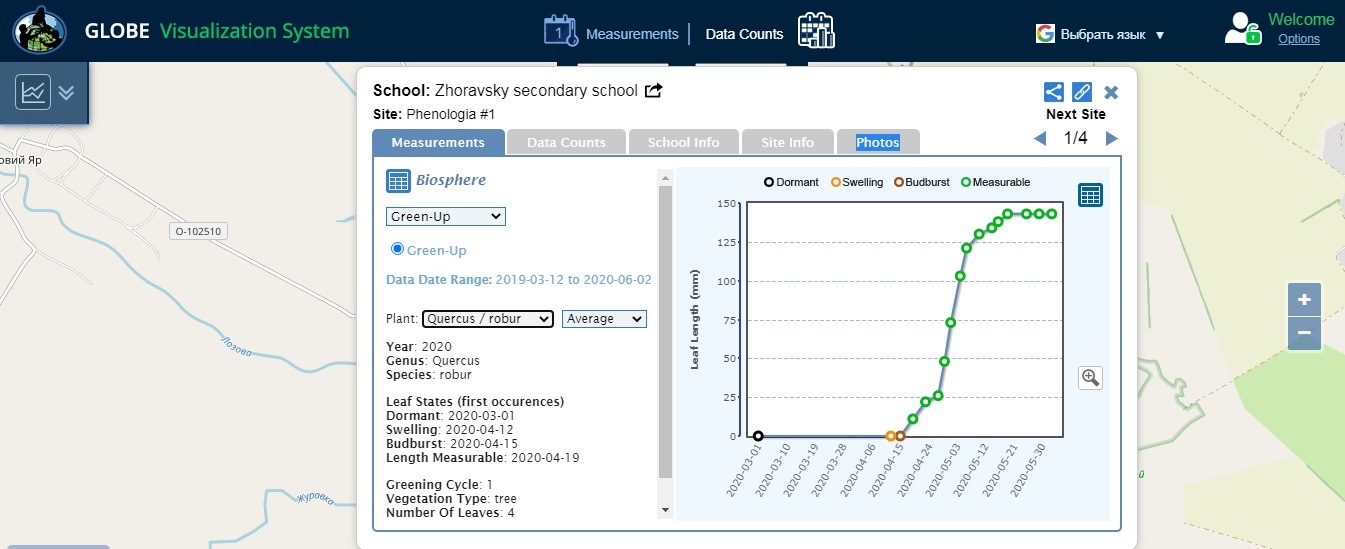Image resolution: width=1345 pixels, height=549 pixels.
Task: Select the Green-Up radio button
Action: [397, 249]
